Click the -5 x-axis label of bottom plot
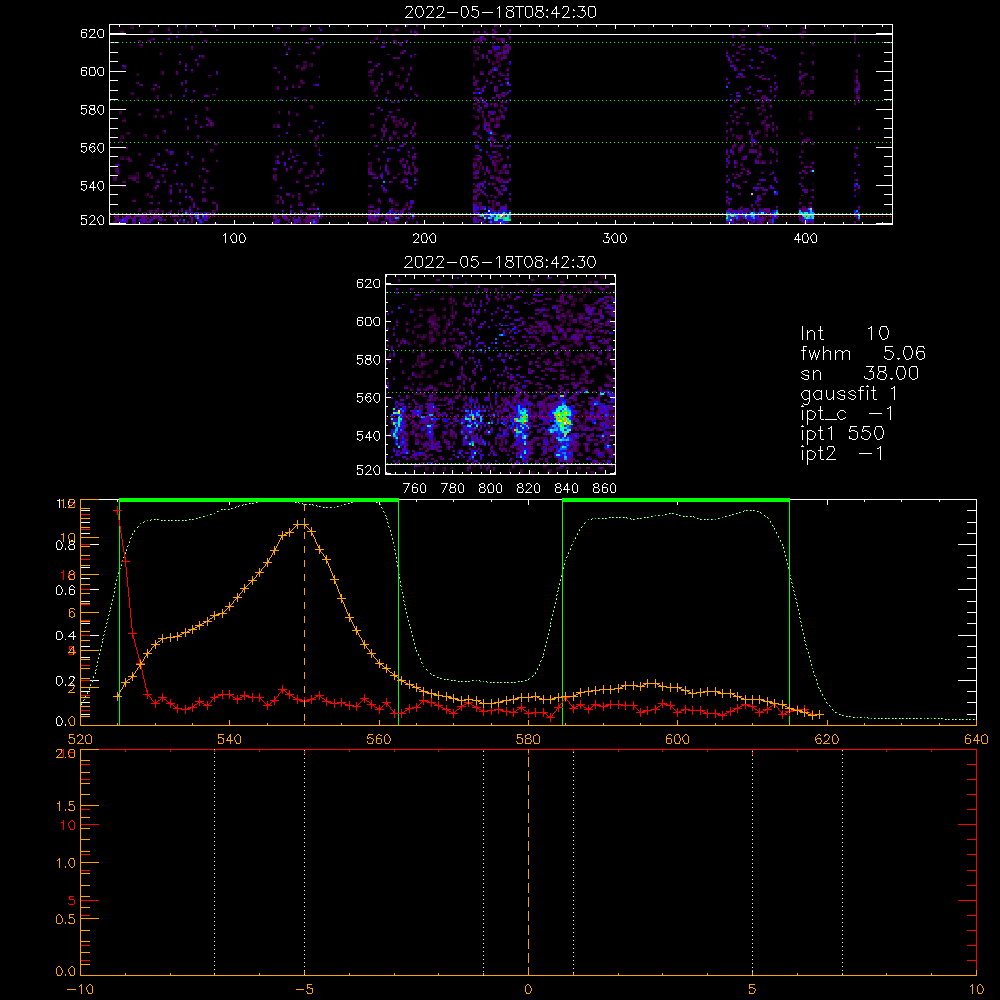The image size is (1000, 1000). pyautogui.click(x=304, y=989)
